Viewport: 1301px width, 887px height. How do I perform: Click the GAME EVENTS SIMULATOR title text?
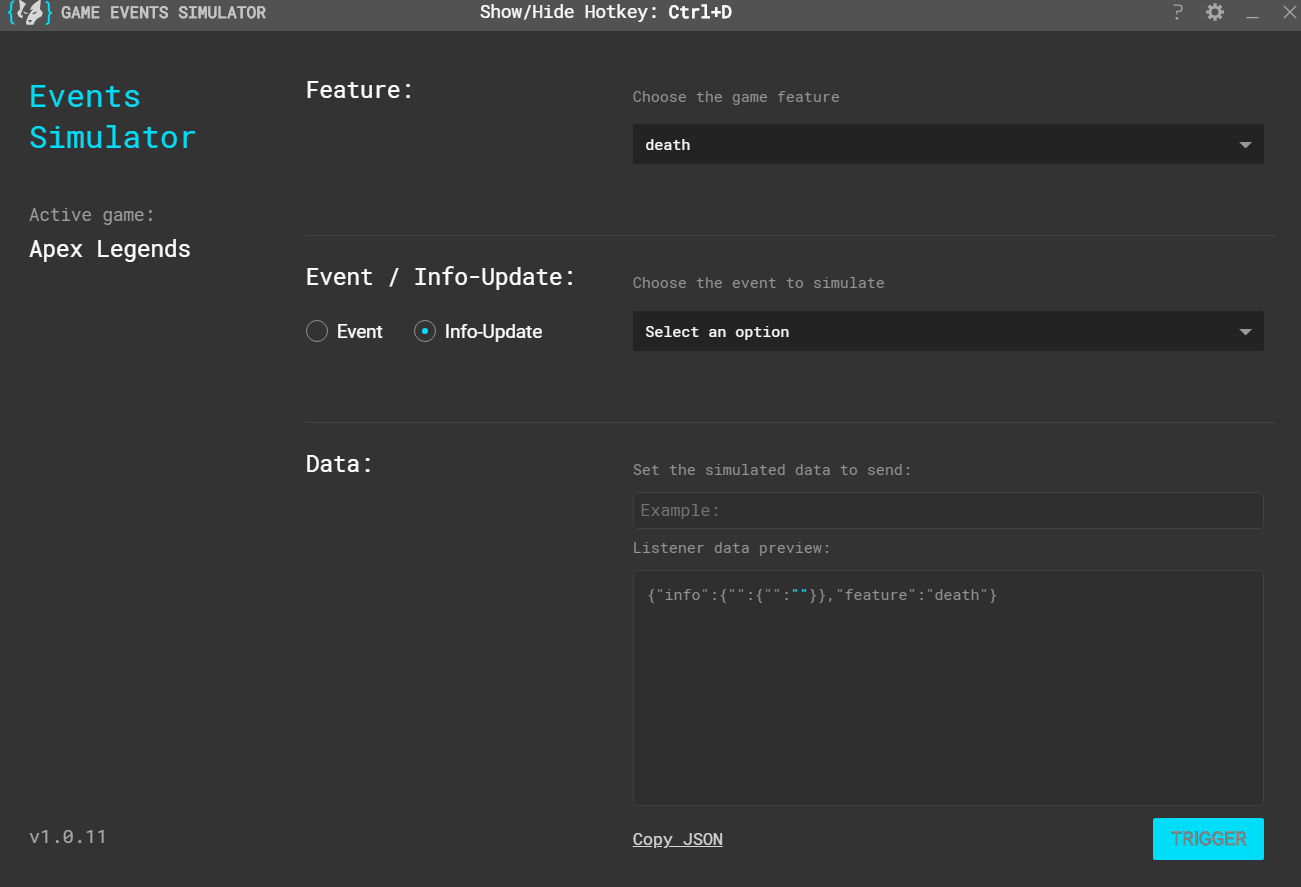click(x=164, y=13)
